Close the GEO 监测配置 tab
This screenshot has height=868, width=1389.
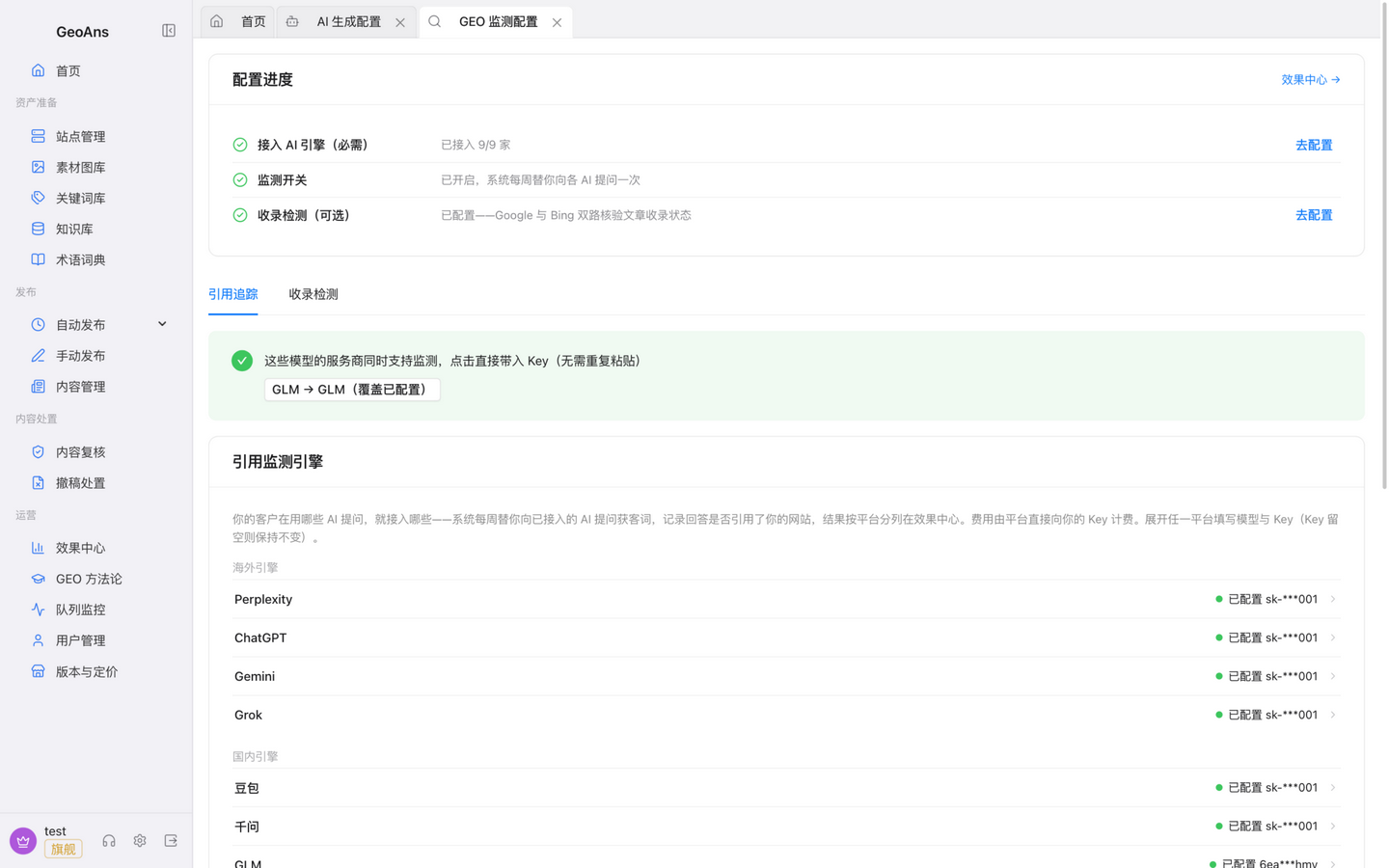(x=557, y=22)
